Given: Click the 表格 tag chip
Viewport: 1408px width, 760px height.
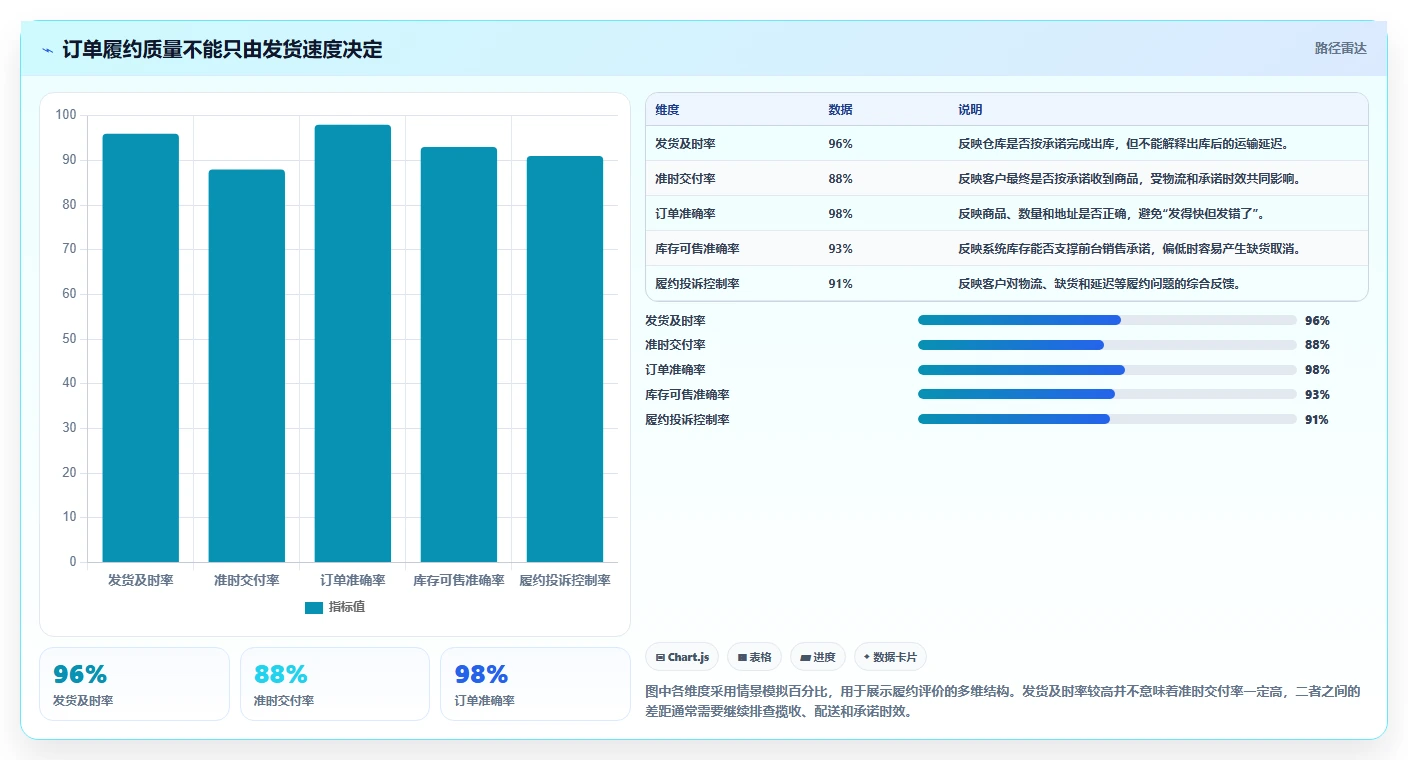Looking at the screenshot, I should coord(755,657).
